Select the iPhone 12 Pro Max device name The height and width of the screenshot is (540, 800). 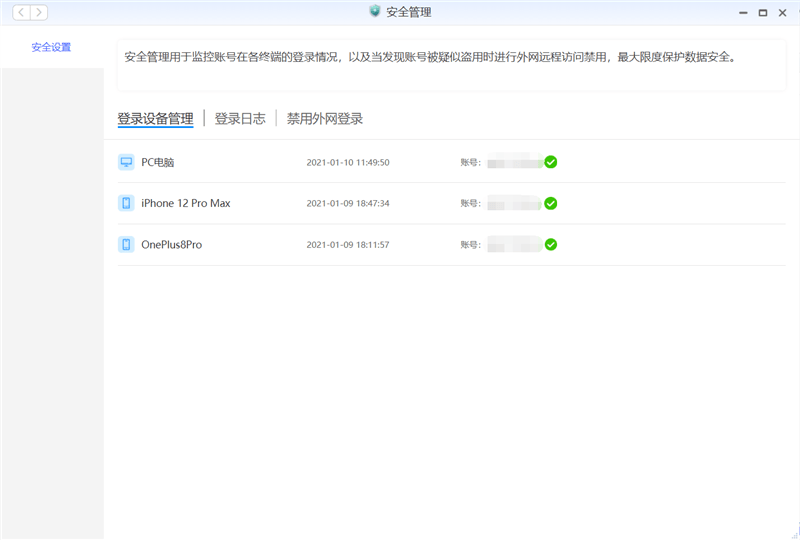pyautogui.click(x=186, y=203)
